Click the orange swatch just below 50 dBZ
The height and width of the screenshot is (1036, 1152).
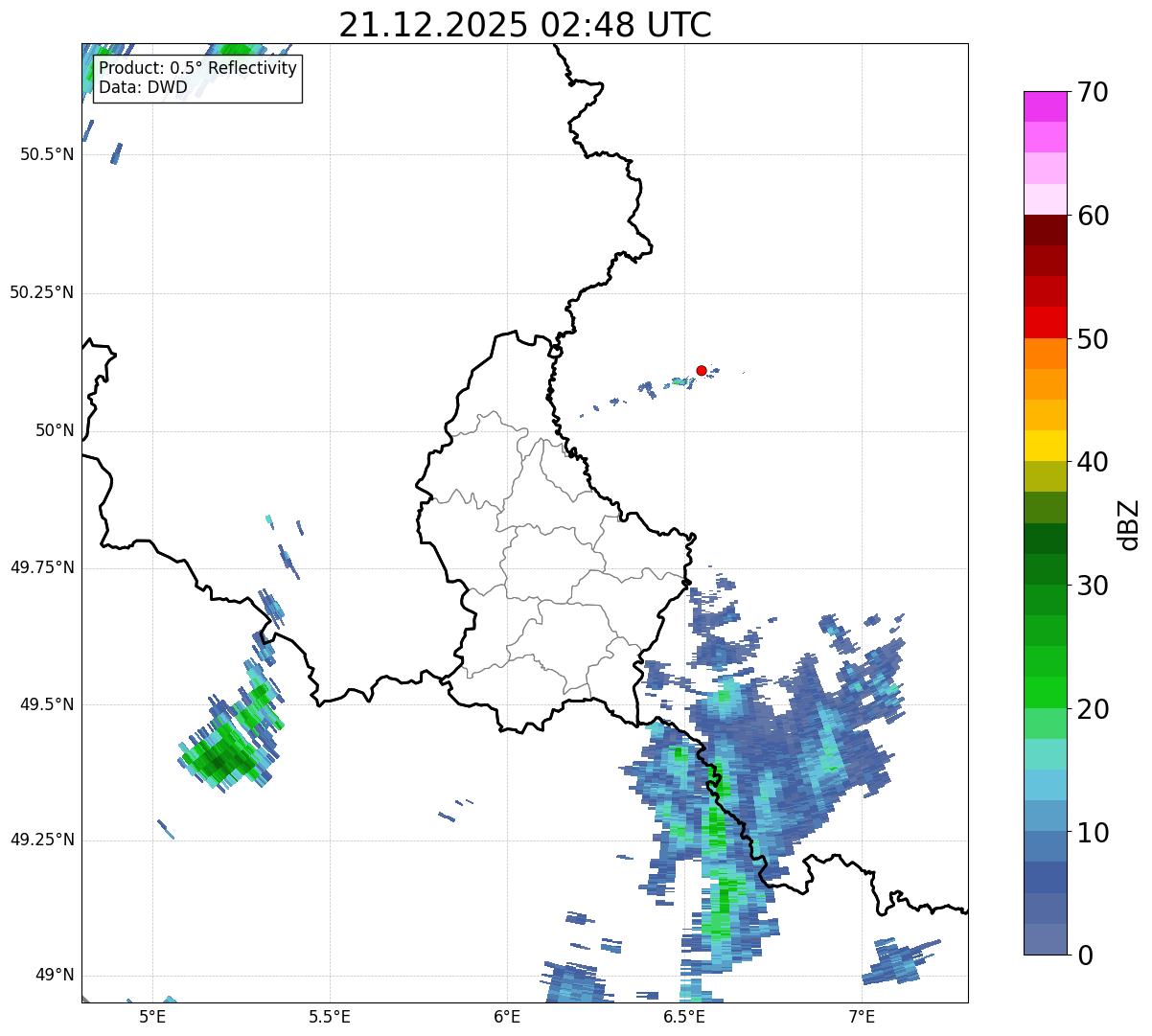[1046, 354]
